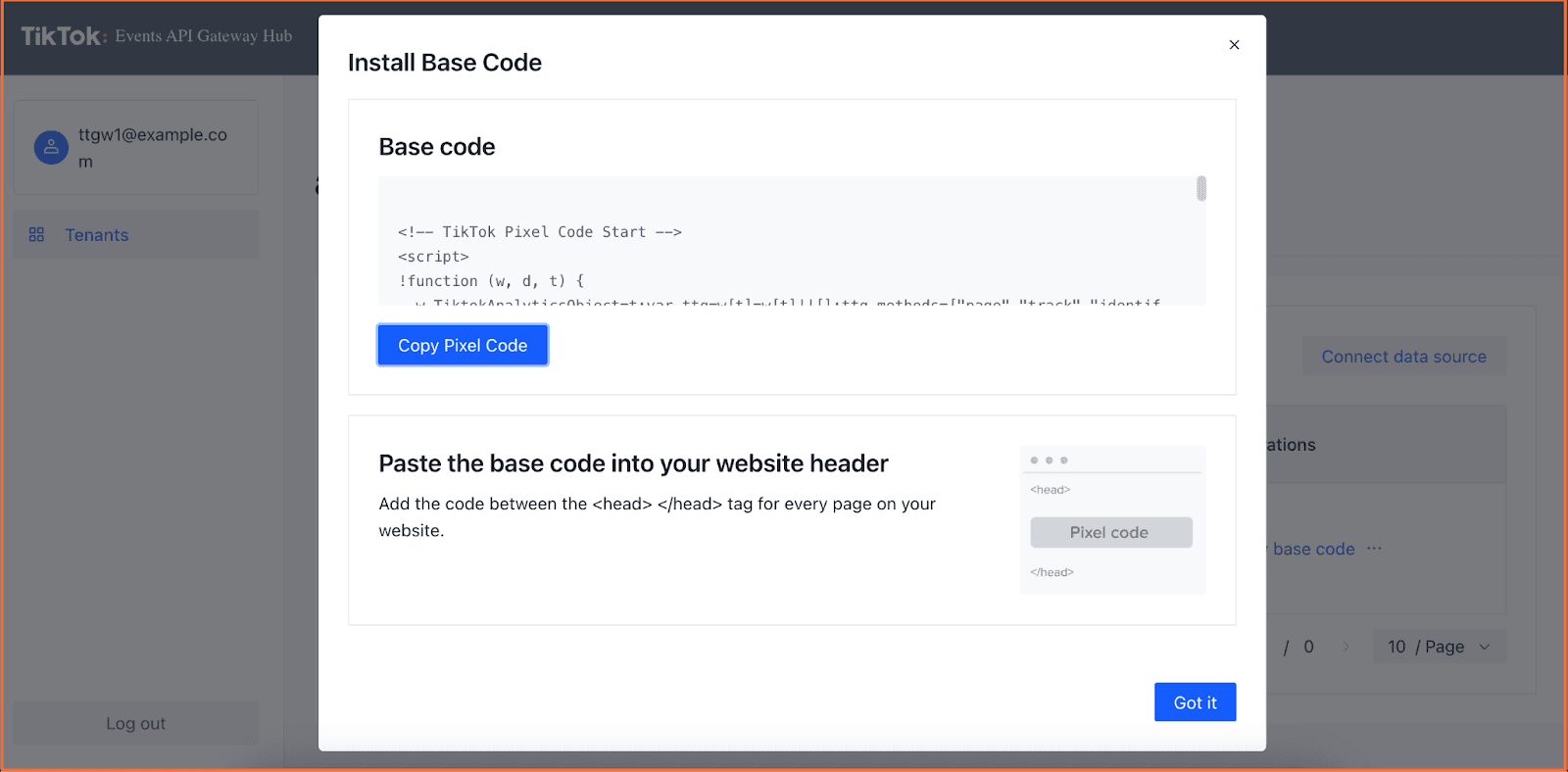
Task: Close the Install Base Code dialog
Action: 1234,45
